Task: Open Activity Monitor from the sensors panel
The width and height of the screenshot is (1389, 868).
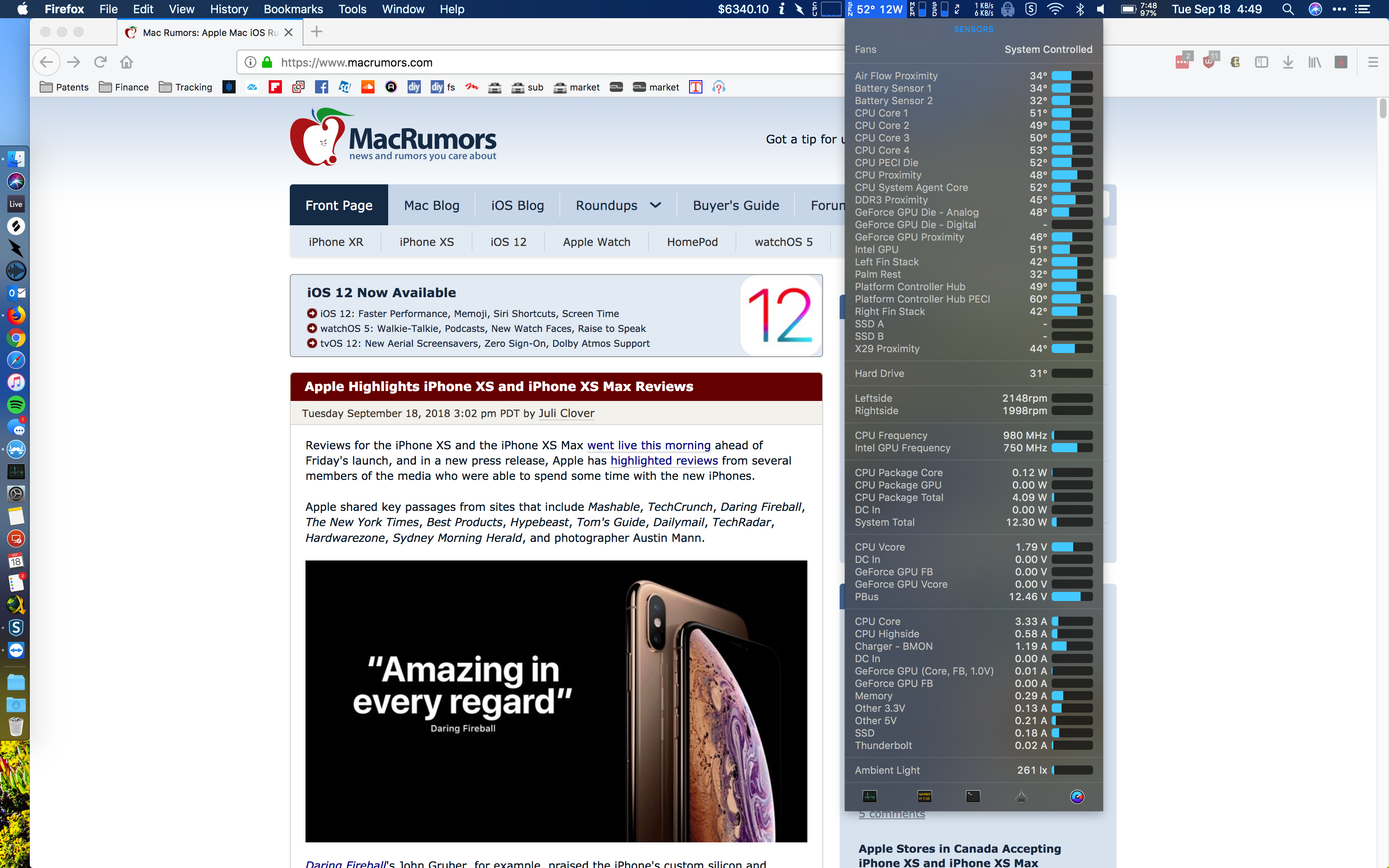Action: (x=869, y=796)
